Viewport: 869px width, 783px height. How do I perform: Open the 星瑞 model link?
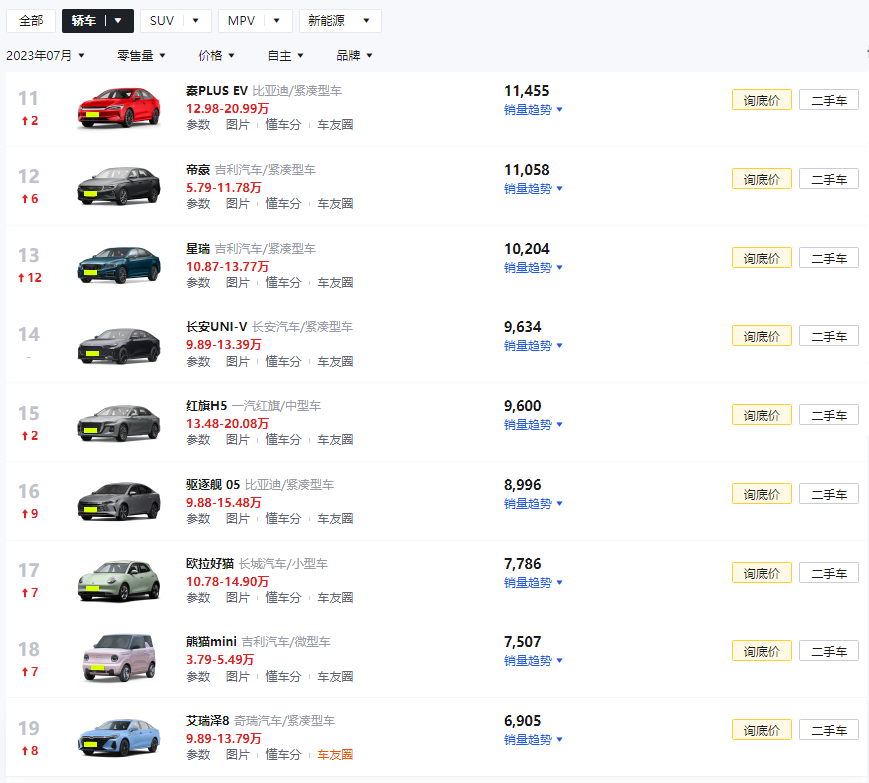point(198,249)
